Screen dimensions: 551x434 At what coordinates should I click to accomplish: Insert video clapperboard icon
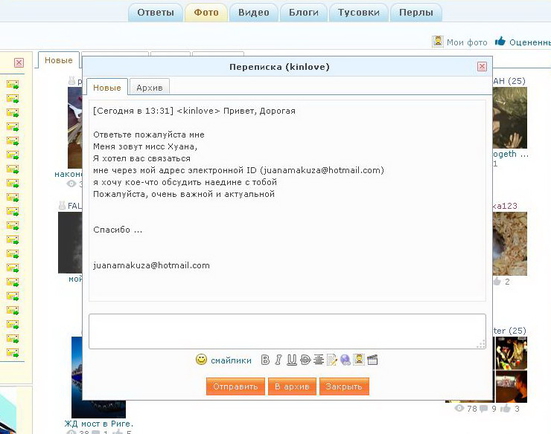tap(372, 360)
